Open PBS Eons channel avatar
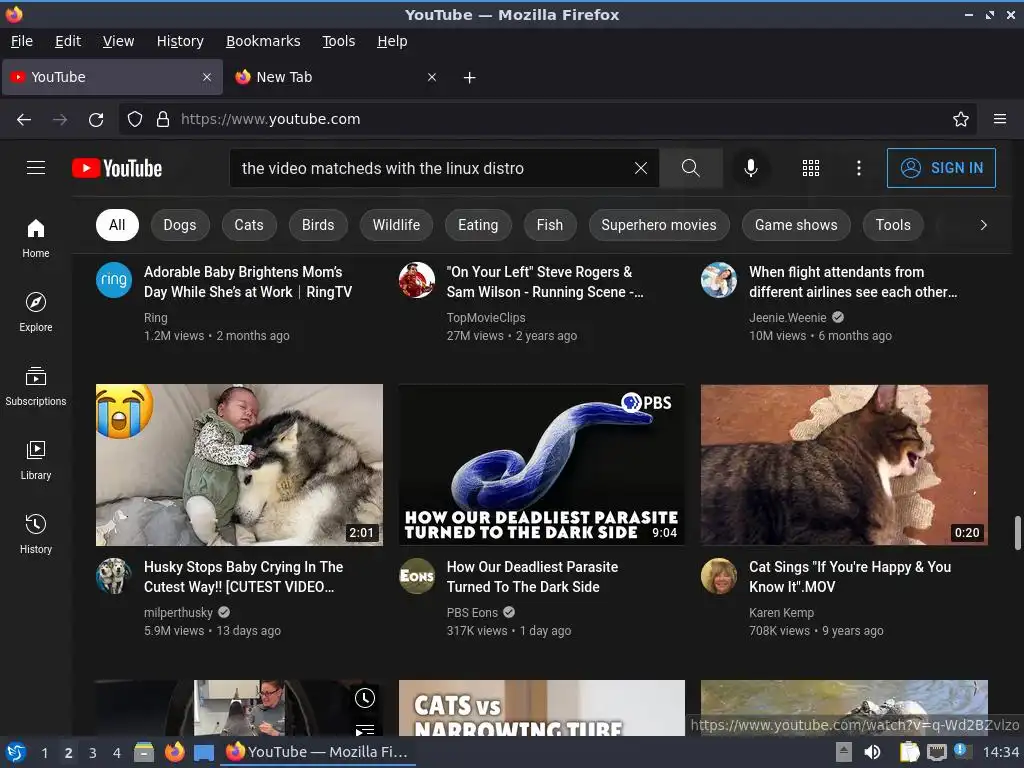Viewport: 1024px width, 768px height. [417, 575]
